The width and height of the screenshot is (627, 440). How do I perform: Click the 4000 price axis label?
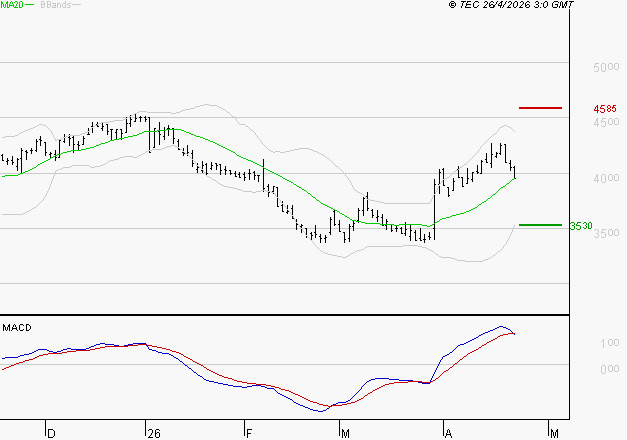(x=606, y=178)
